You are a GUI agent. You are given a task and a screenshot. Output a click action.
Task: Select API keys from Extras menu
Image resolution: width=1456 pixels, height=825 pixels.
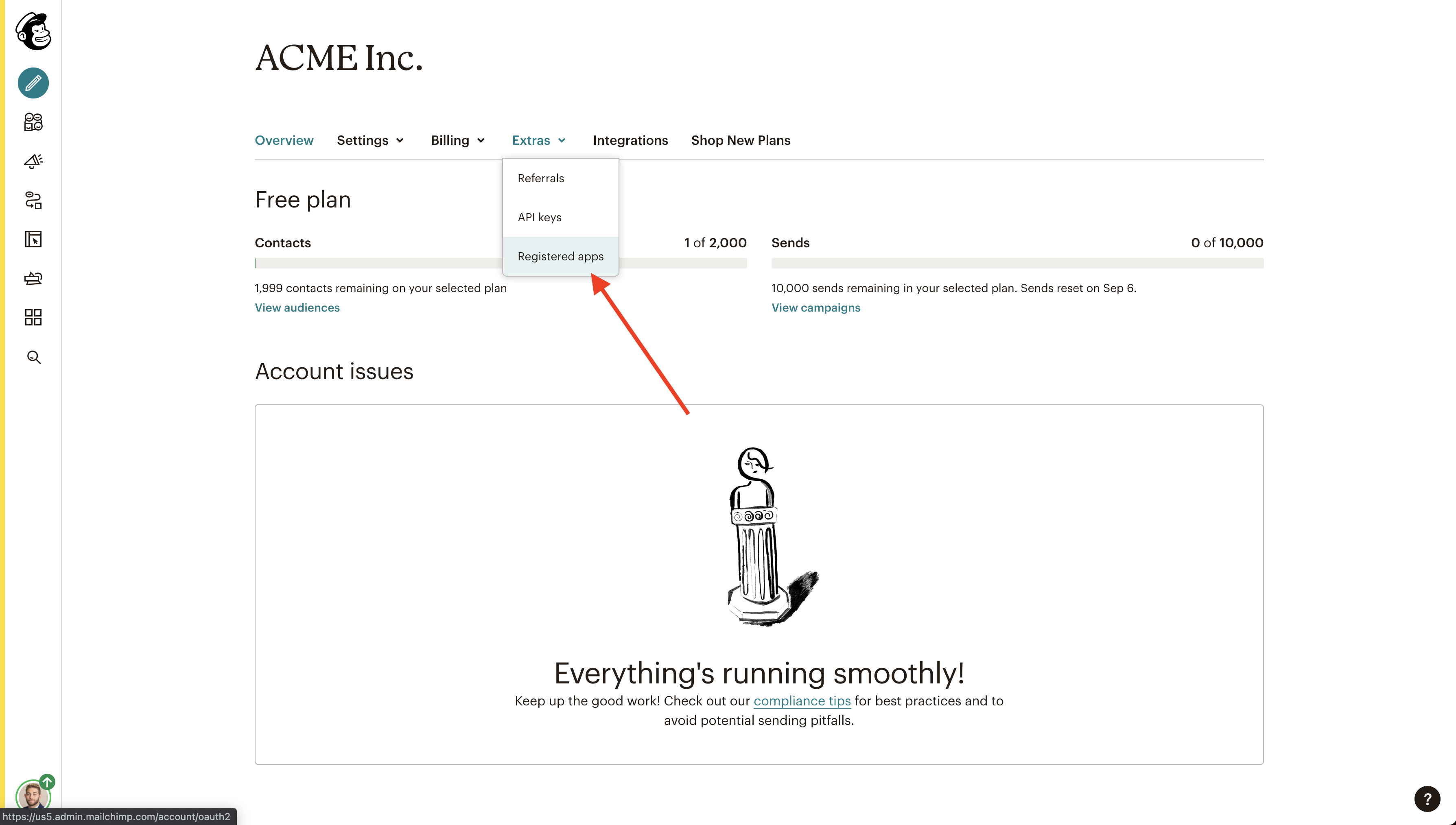click(560, 218)
